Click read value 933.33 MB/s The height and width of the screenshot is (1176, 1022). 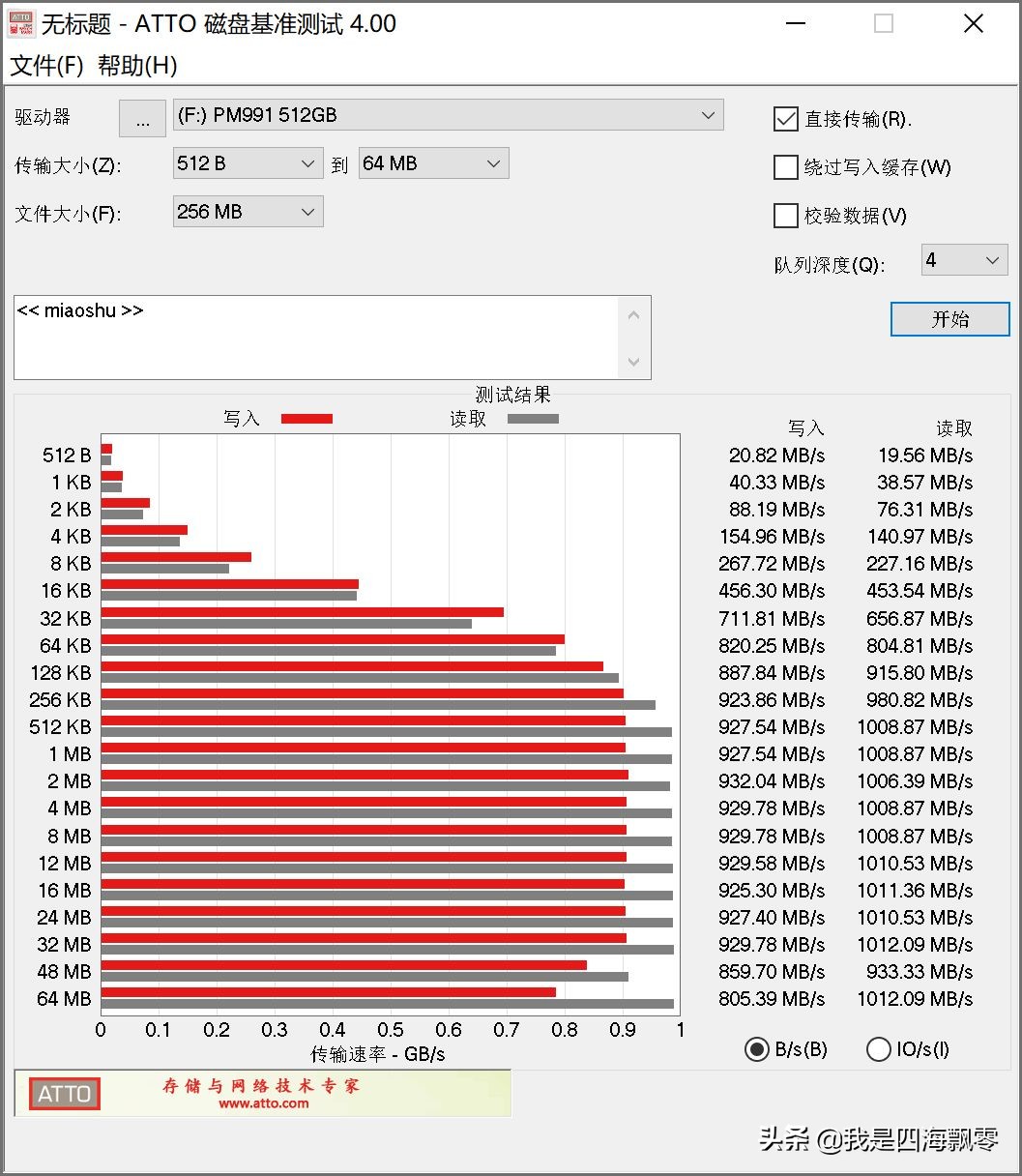[x=920, y=972]
